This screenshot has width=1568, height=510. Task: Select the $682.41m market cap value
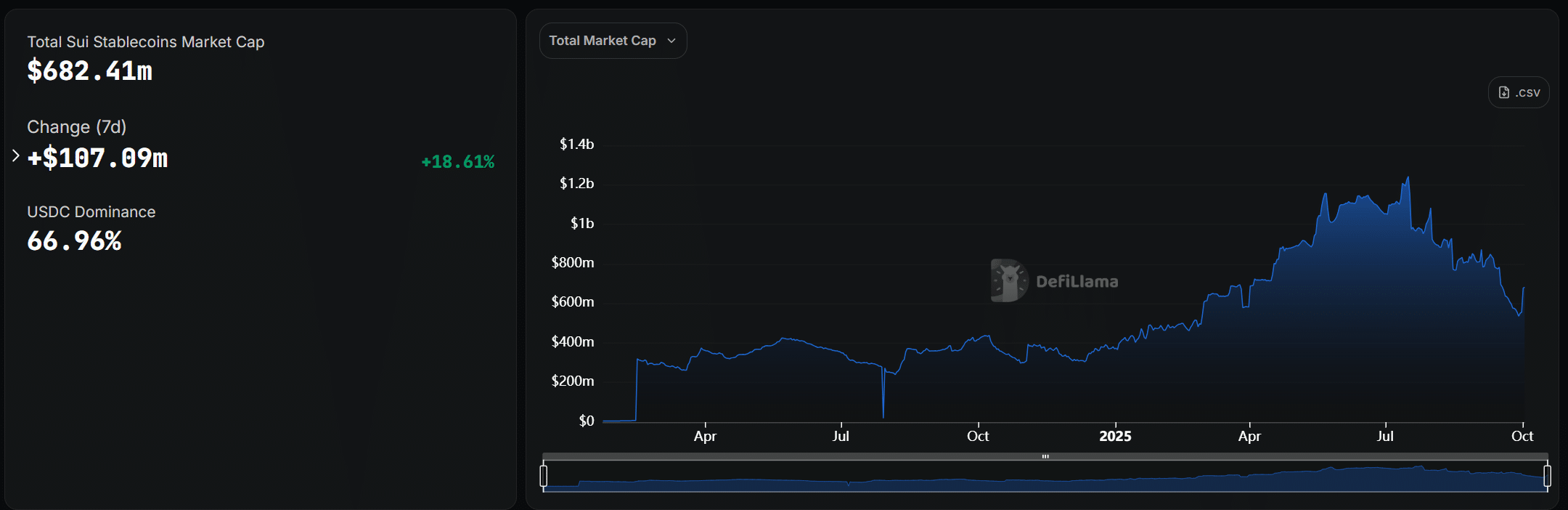[x=89, y=71]
